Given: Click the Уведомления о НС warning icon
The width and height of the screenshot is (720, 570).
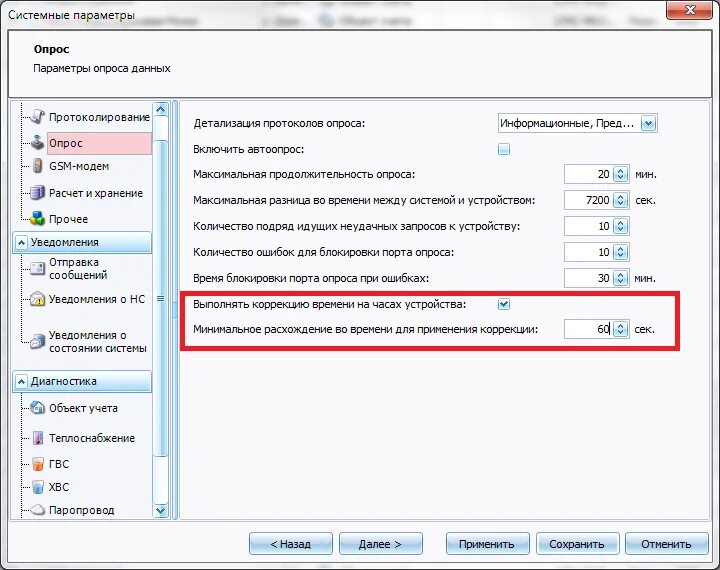Looking at the screenshot, I should click(38, 299).
